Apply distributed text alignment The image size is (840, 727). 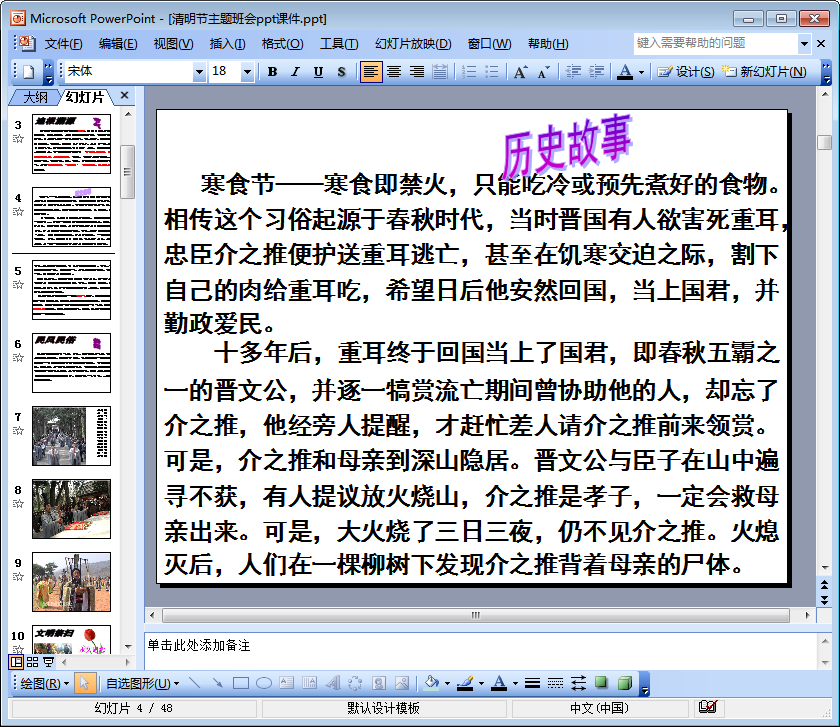440,71
